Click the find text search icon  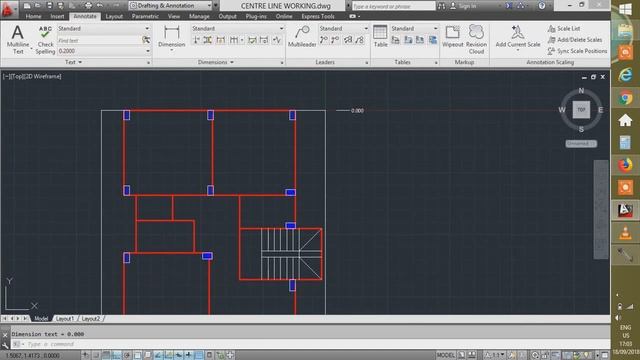[146, 40]
